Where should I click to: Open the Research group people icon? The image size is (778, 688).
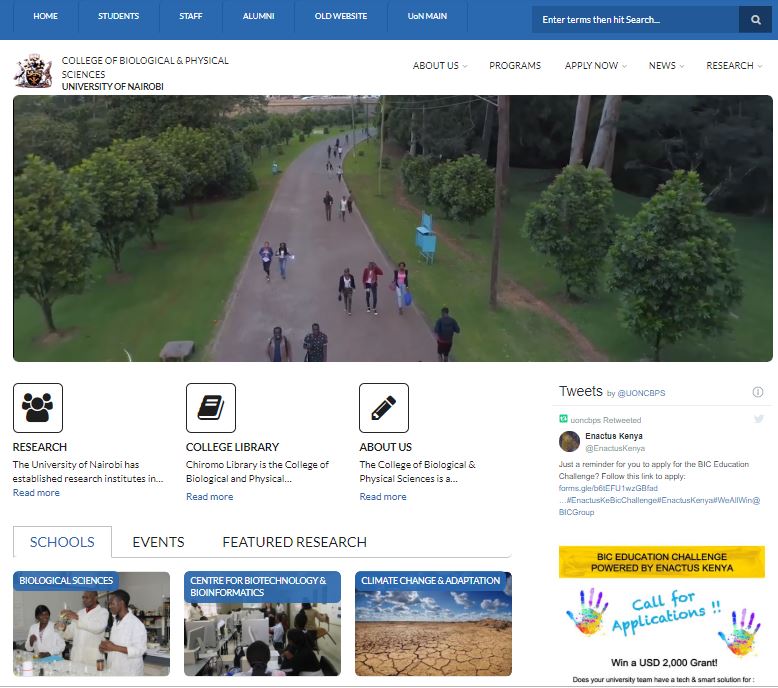click(38, 408)
